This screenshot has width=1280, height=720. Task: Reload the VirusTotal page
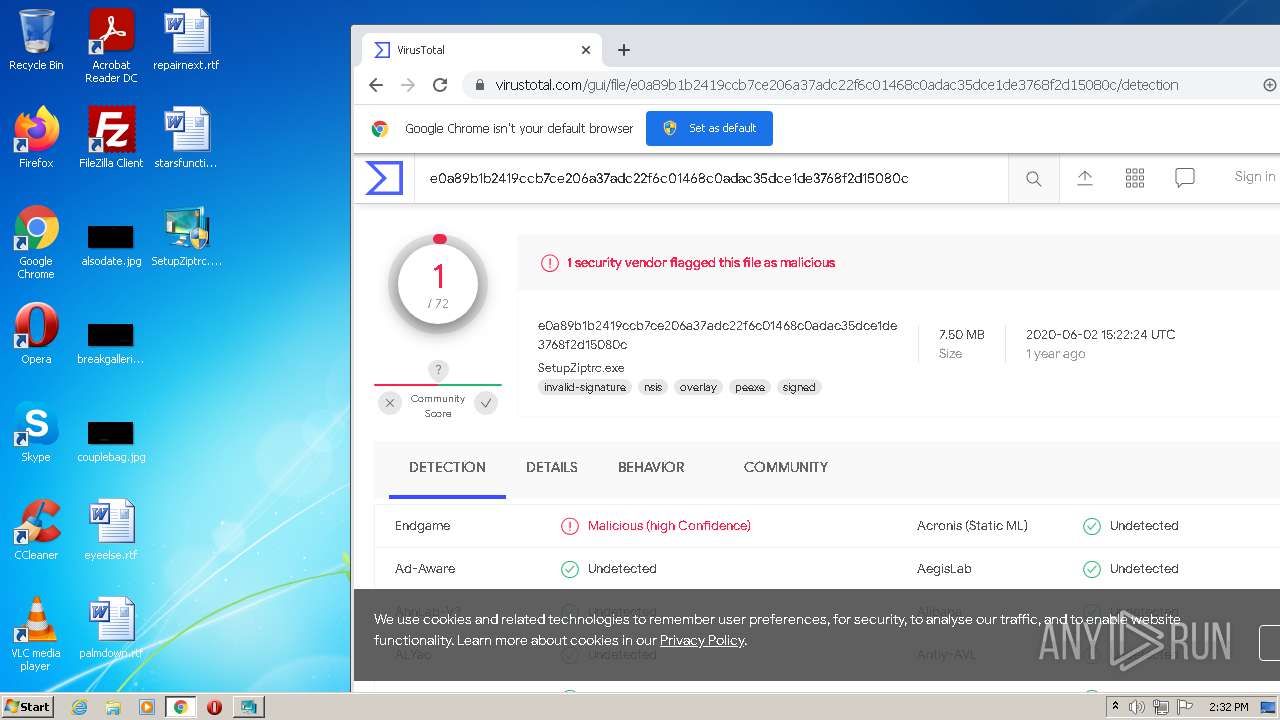coord(440,85)
